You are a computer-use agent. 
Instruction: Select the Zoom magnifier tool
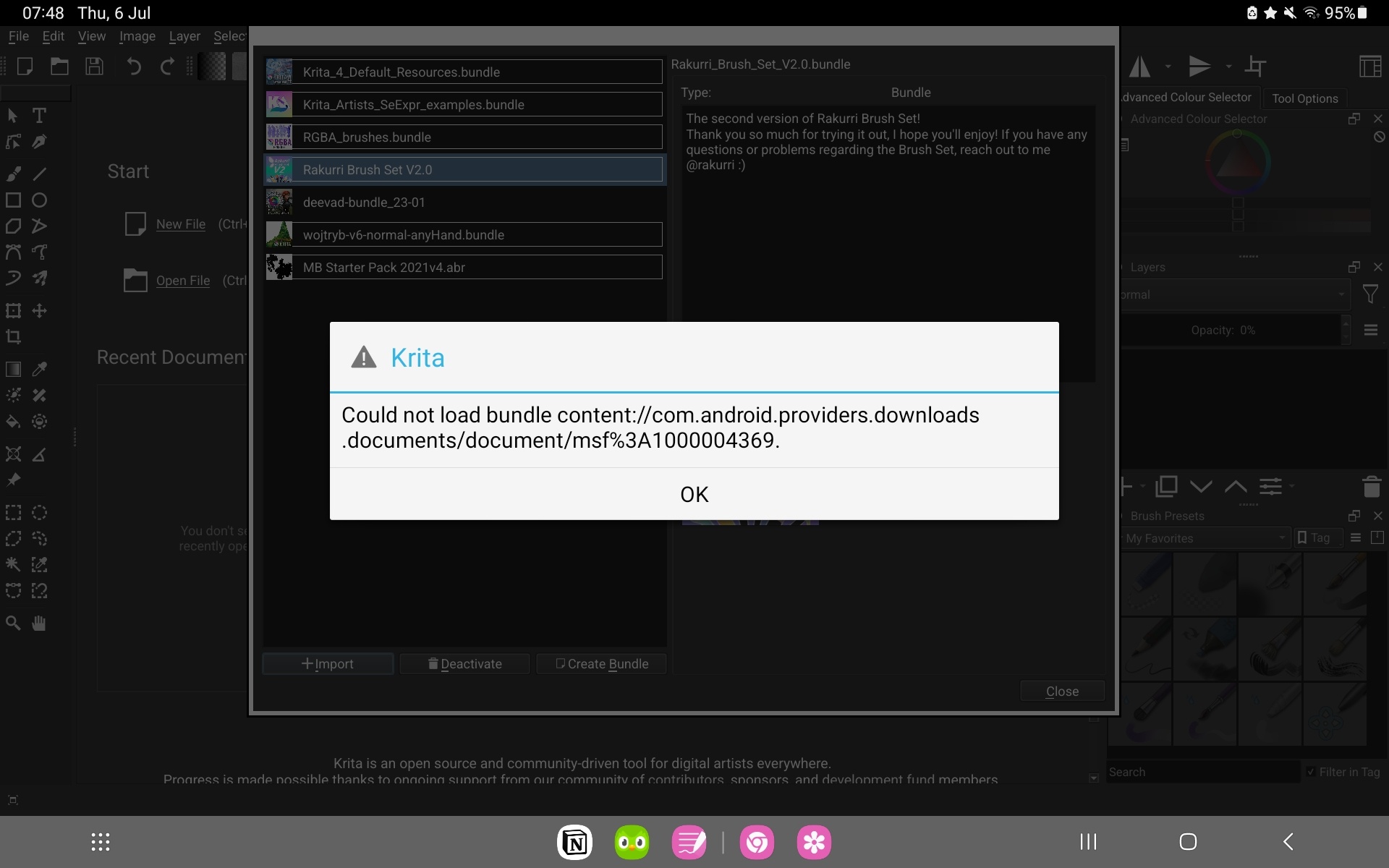pos(13,623)
